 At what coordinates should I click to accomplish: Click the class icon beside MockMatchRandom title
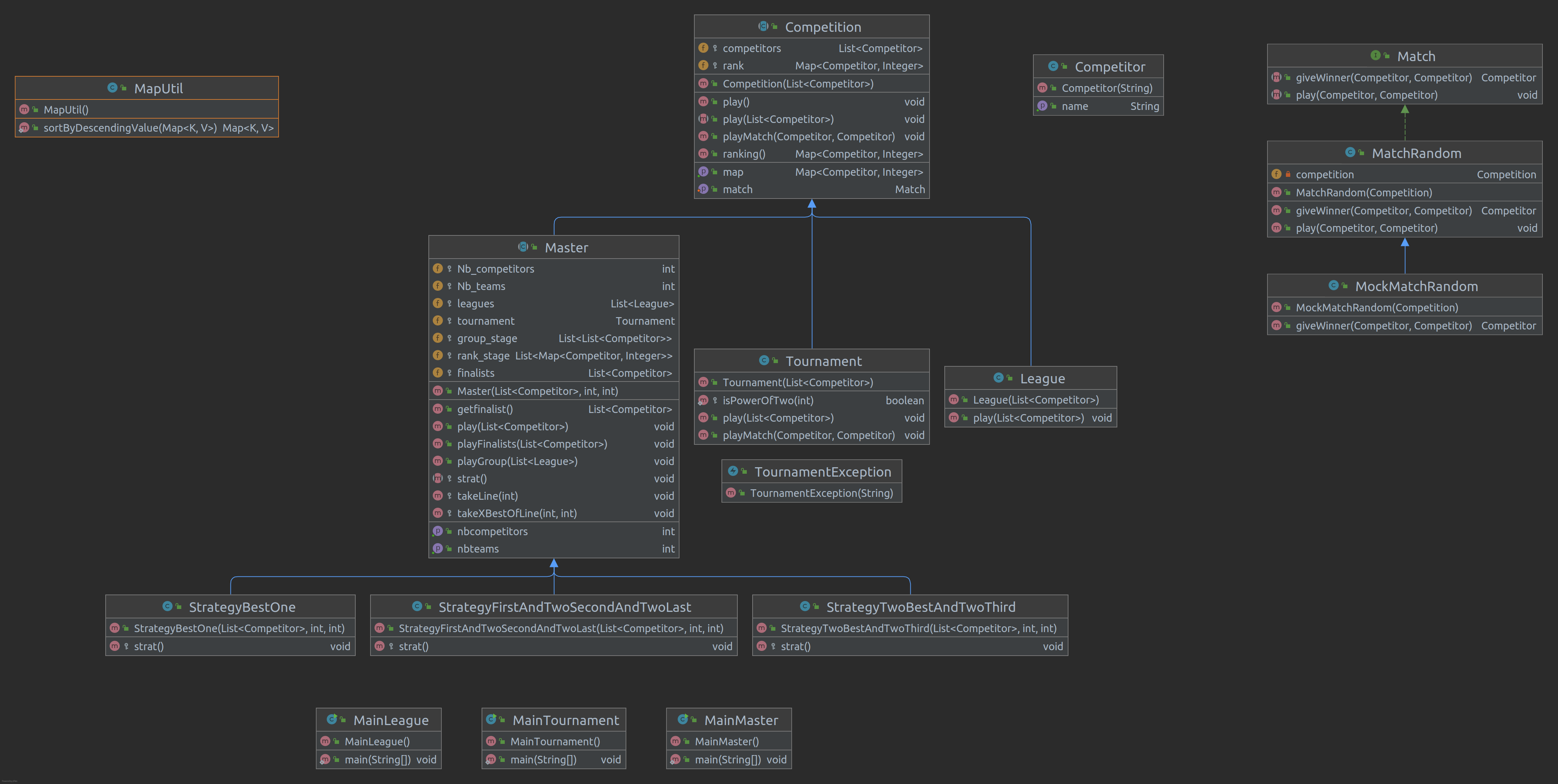[1334, 285]
